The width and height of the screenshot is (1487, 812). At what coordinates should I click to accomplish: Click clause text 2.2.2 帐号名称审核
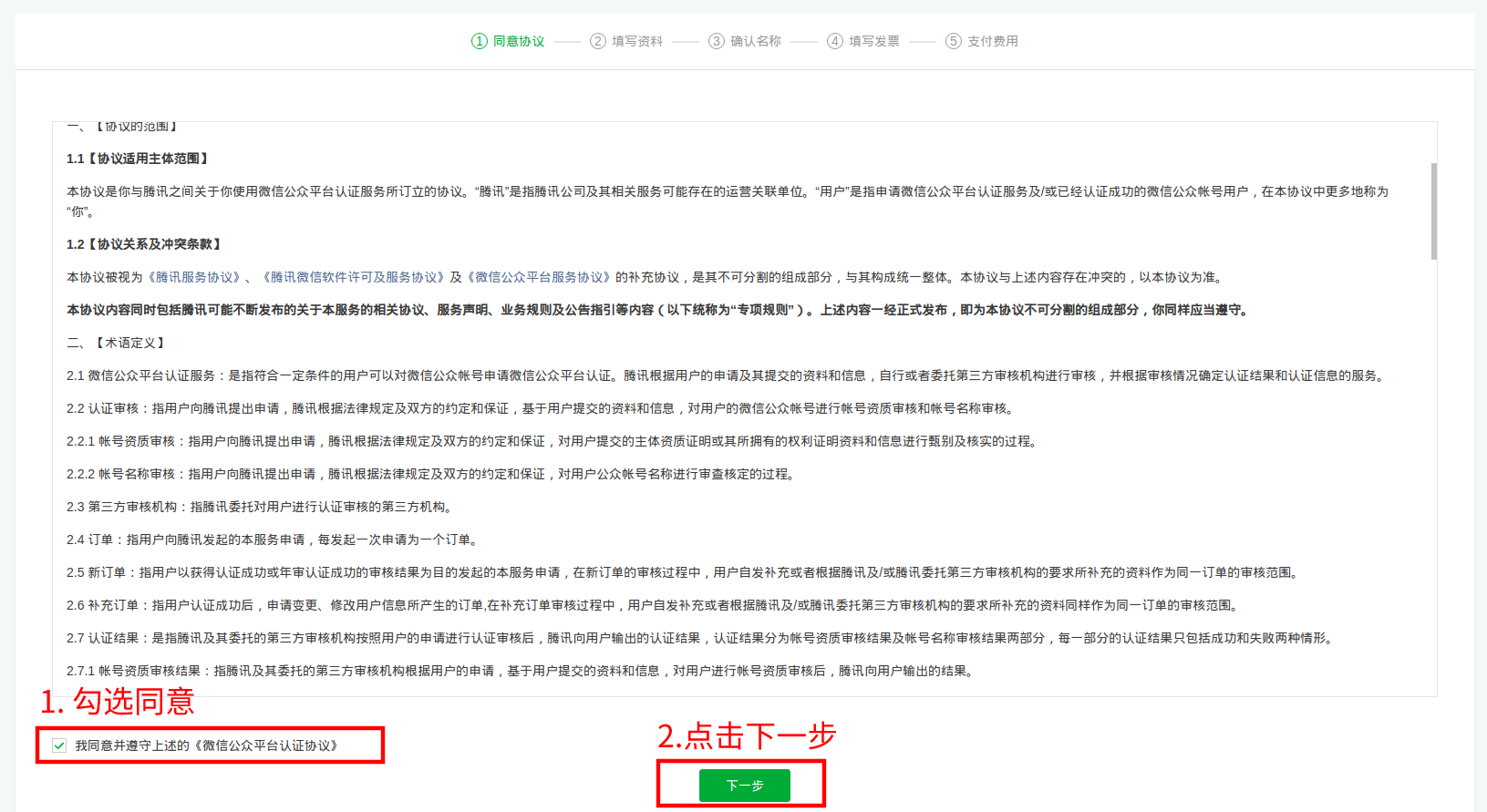pos(432,474)
